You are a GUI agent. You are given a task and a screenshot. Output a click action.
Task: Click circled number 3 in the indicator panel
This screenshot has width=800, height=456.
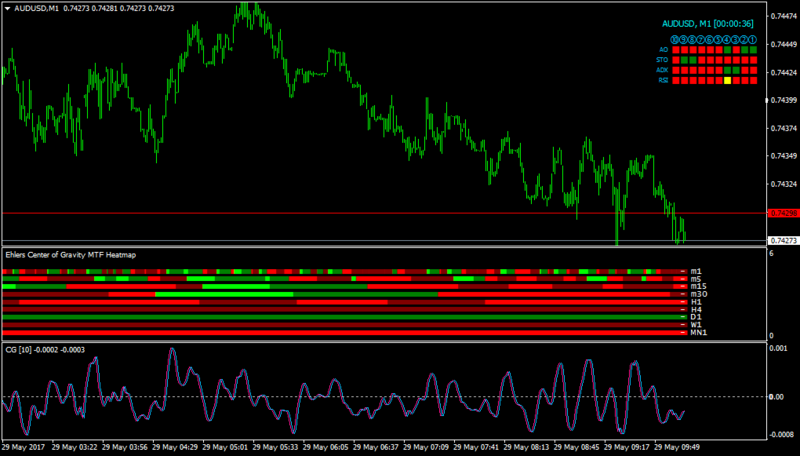point(735,40)
